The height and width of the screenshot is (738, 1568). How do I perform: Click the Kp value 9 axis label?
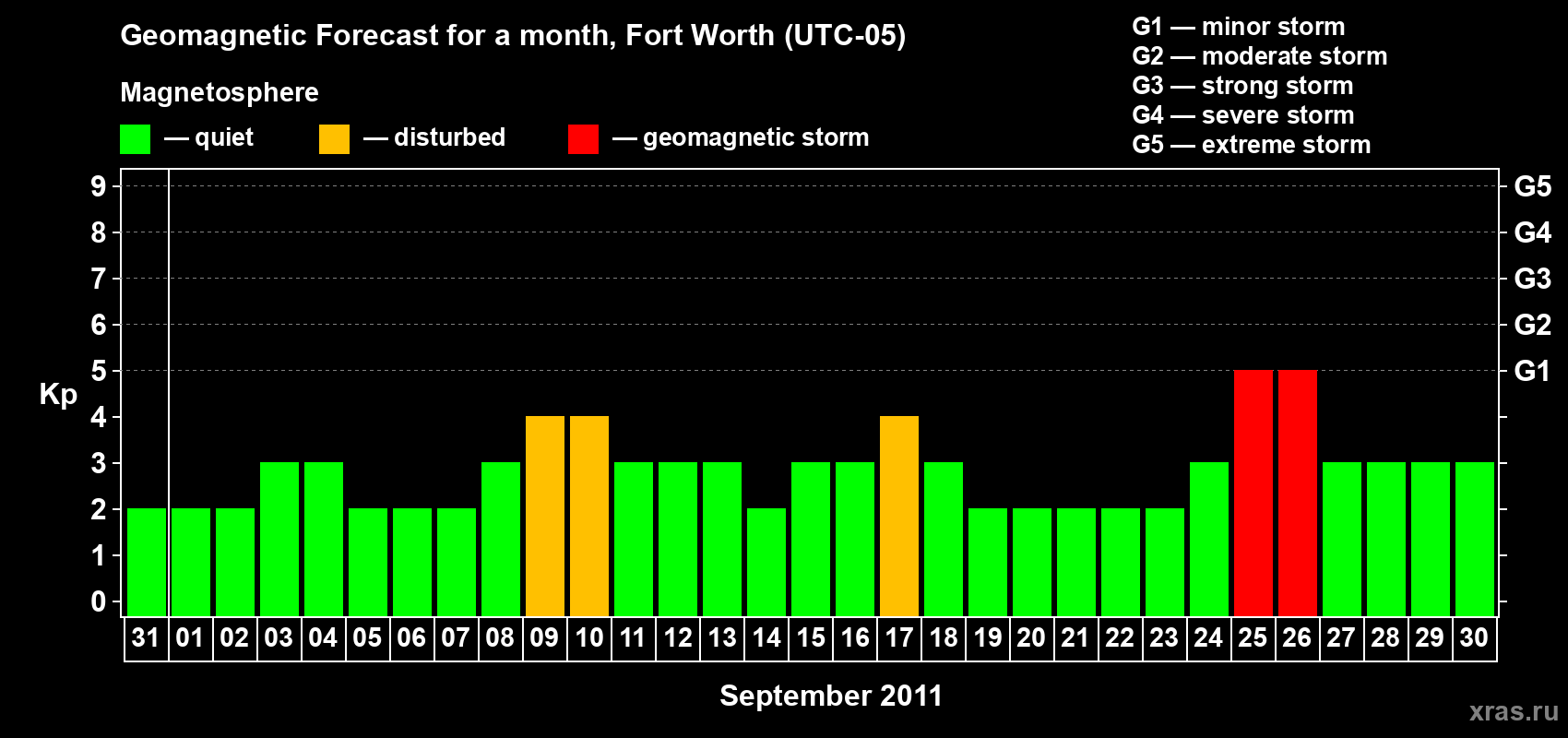[x=99, y=186]
